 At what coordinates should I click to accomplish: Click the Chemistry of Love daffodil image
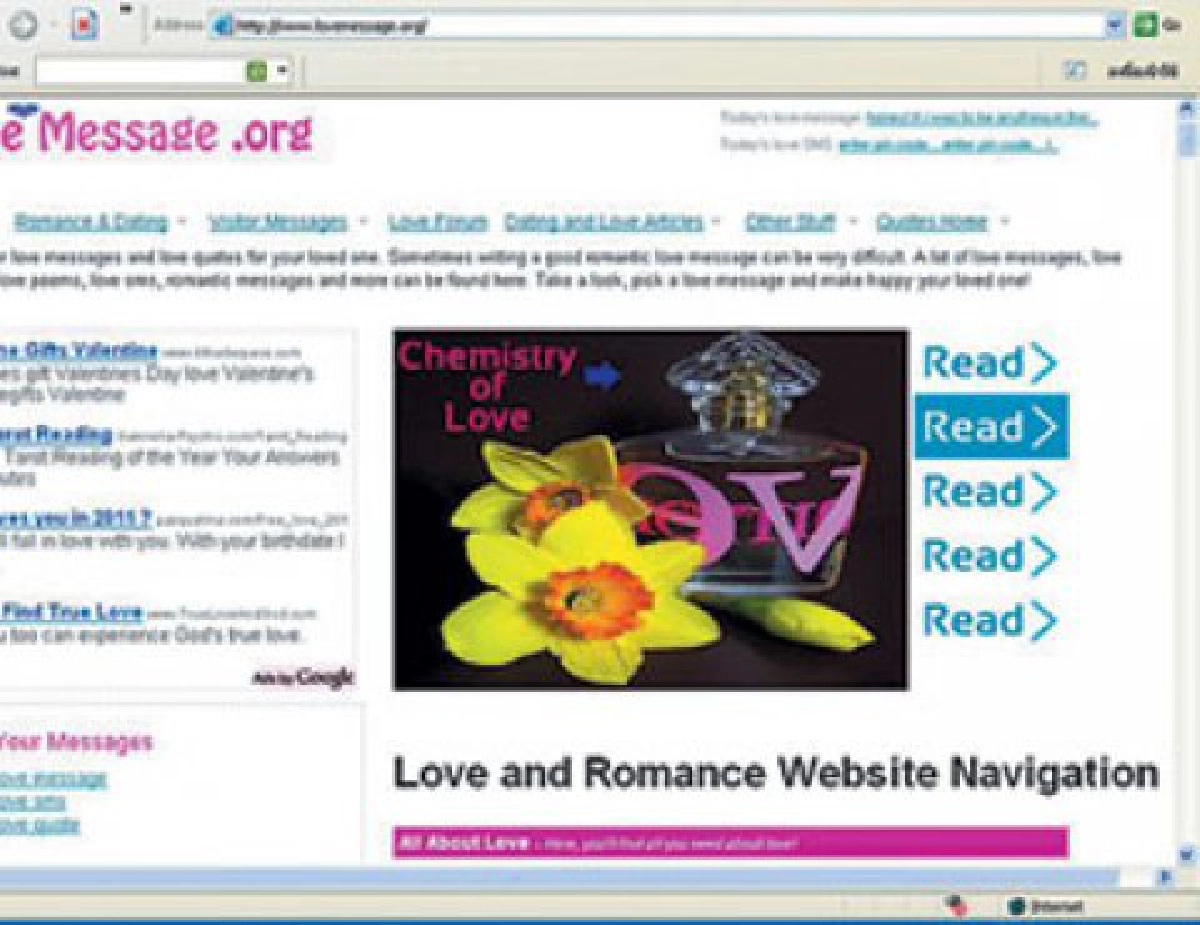650,510
